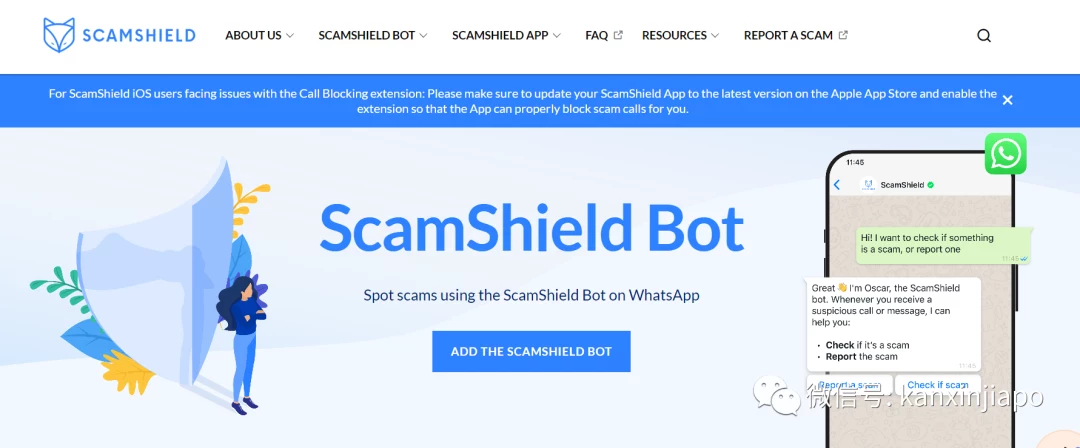Click the green WhatsApp icon

click(x=1005, y=154)
